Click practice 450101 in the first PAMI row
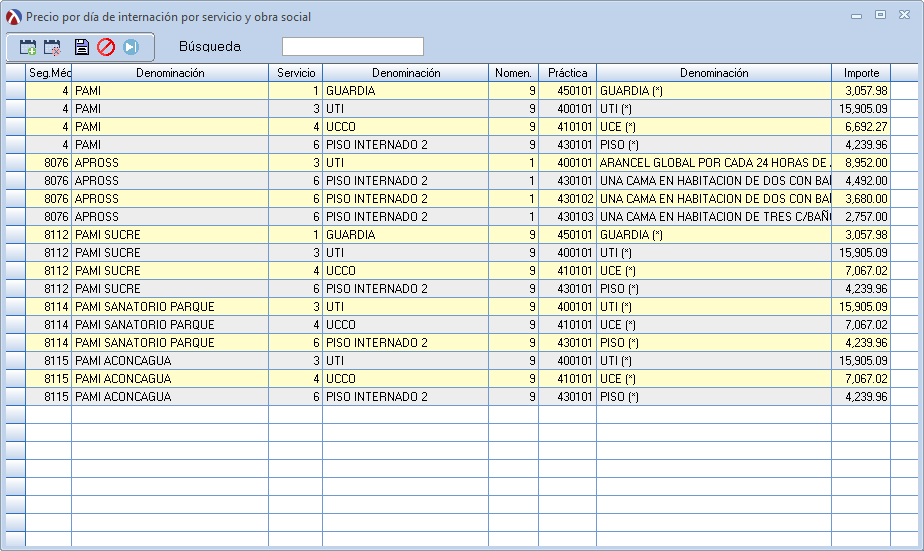 coord(567,91)
